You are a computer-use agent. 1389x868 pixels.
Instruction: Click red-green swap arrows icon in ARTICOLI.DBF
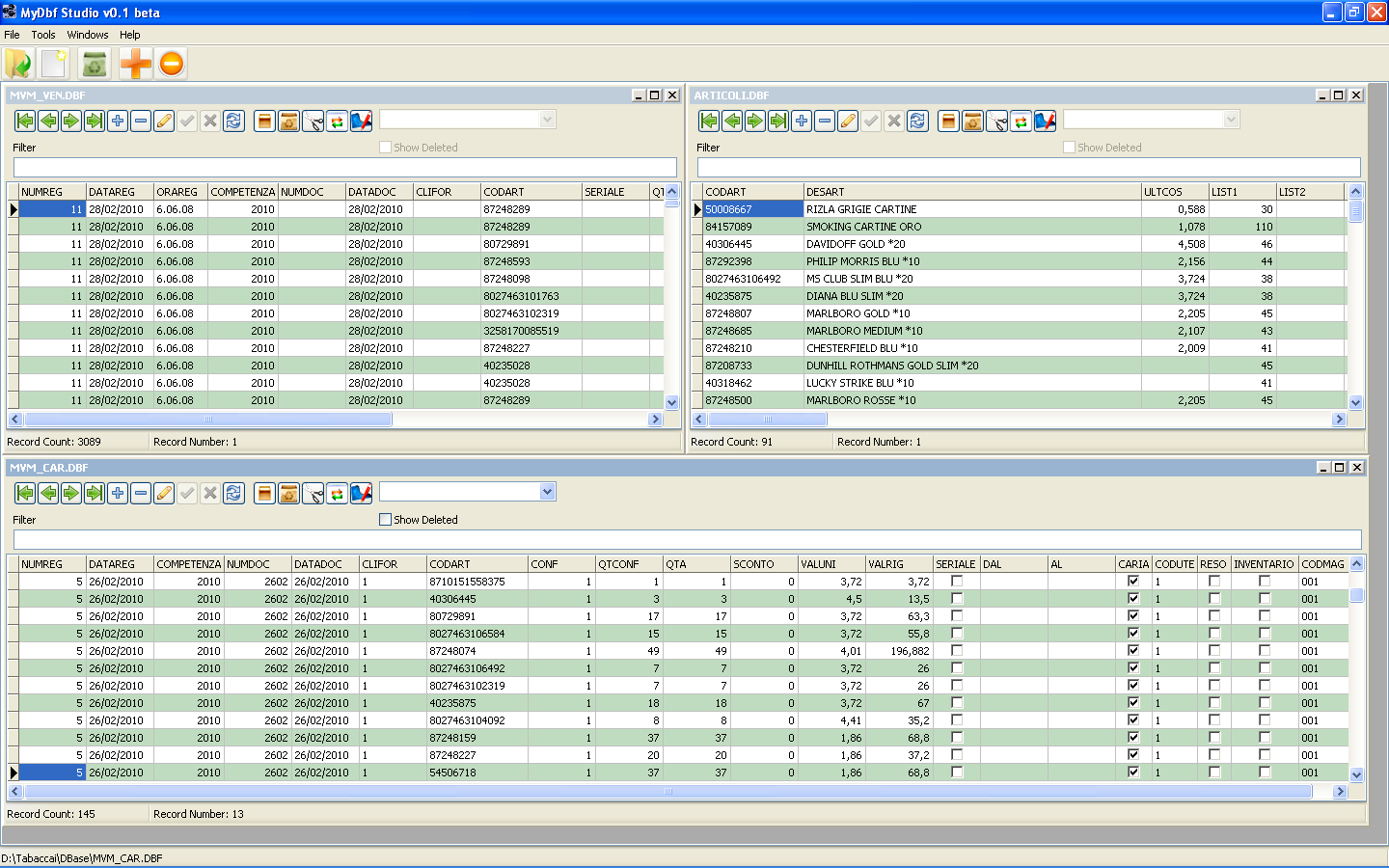click(1021, 121)
